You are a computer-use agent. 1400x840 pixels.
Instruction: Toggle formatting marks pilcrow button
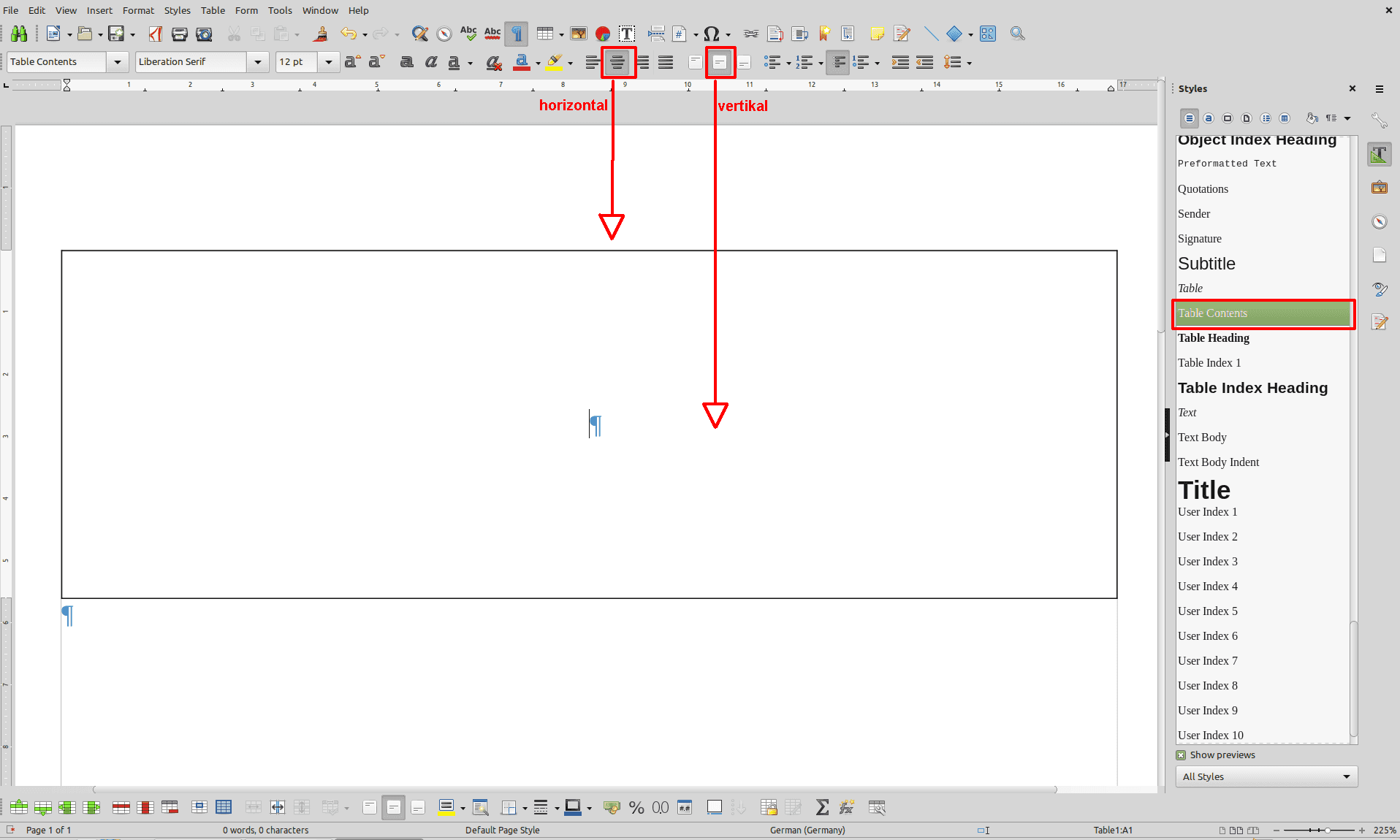click(x=517, y=34)
